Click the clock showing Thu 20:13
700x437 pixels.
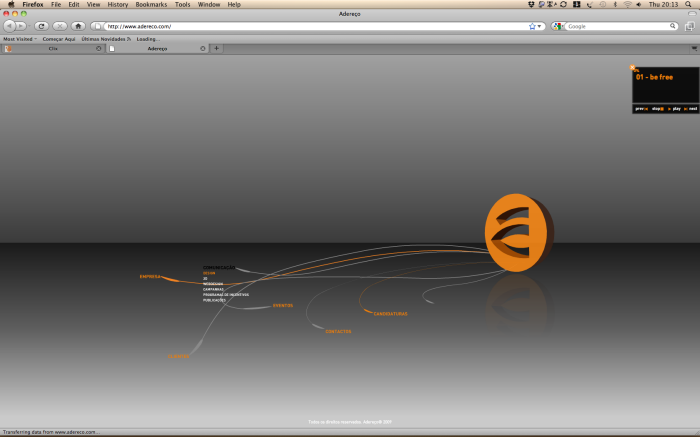[x=663, y=4]
